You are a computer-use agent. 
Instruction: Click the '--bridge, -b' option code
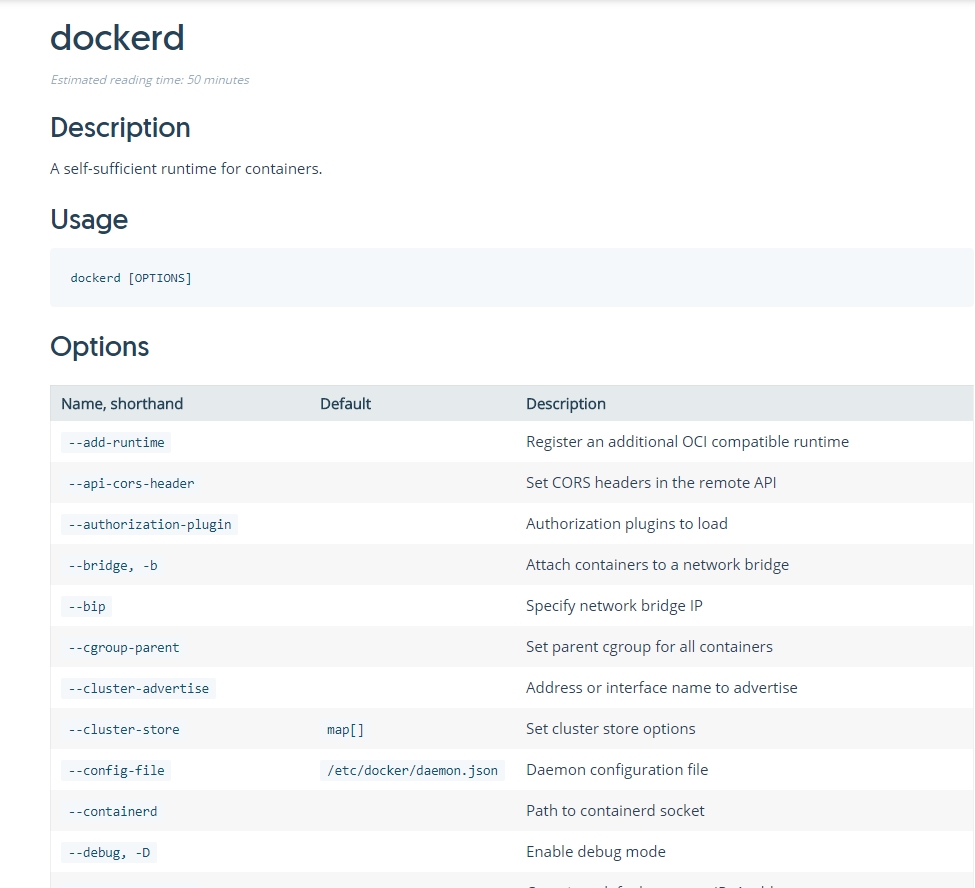113,565
